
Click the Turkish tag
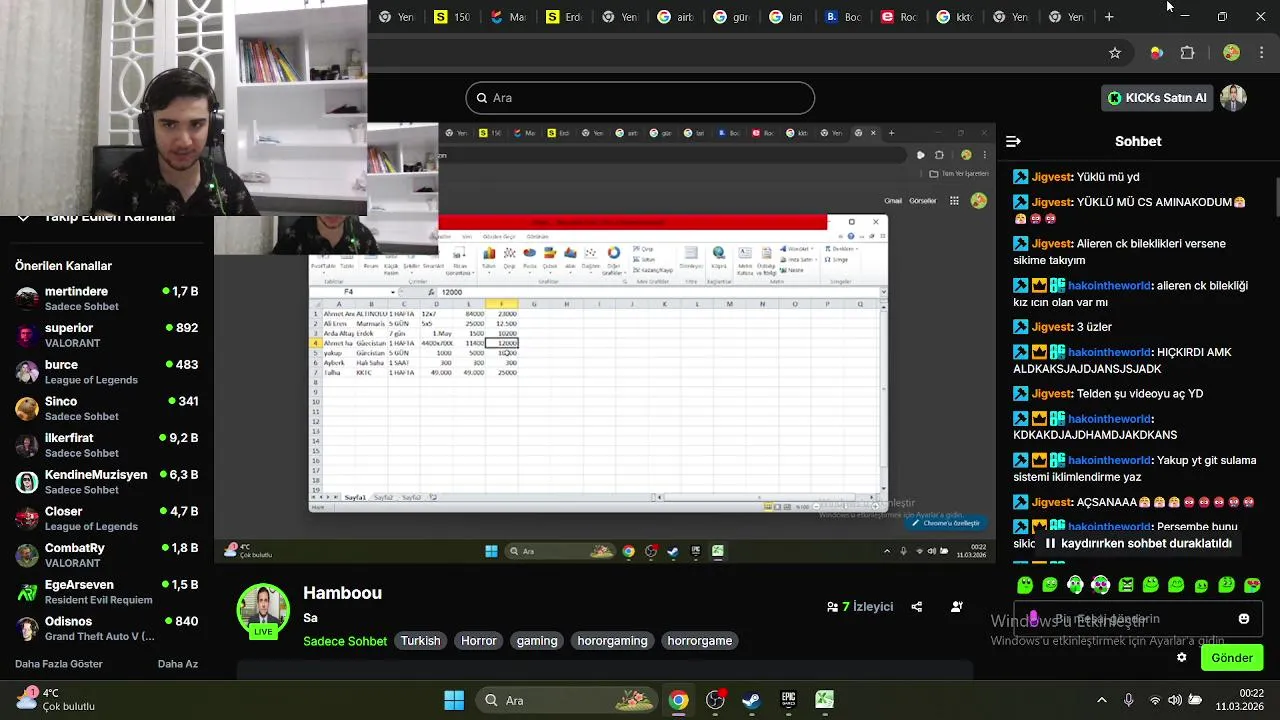[x=420, y=641]
